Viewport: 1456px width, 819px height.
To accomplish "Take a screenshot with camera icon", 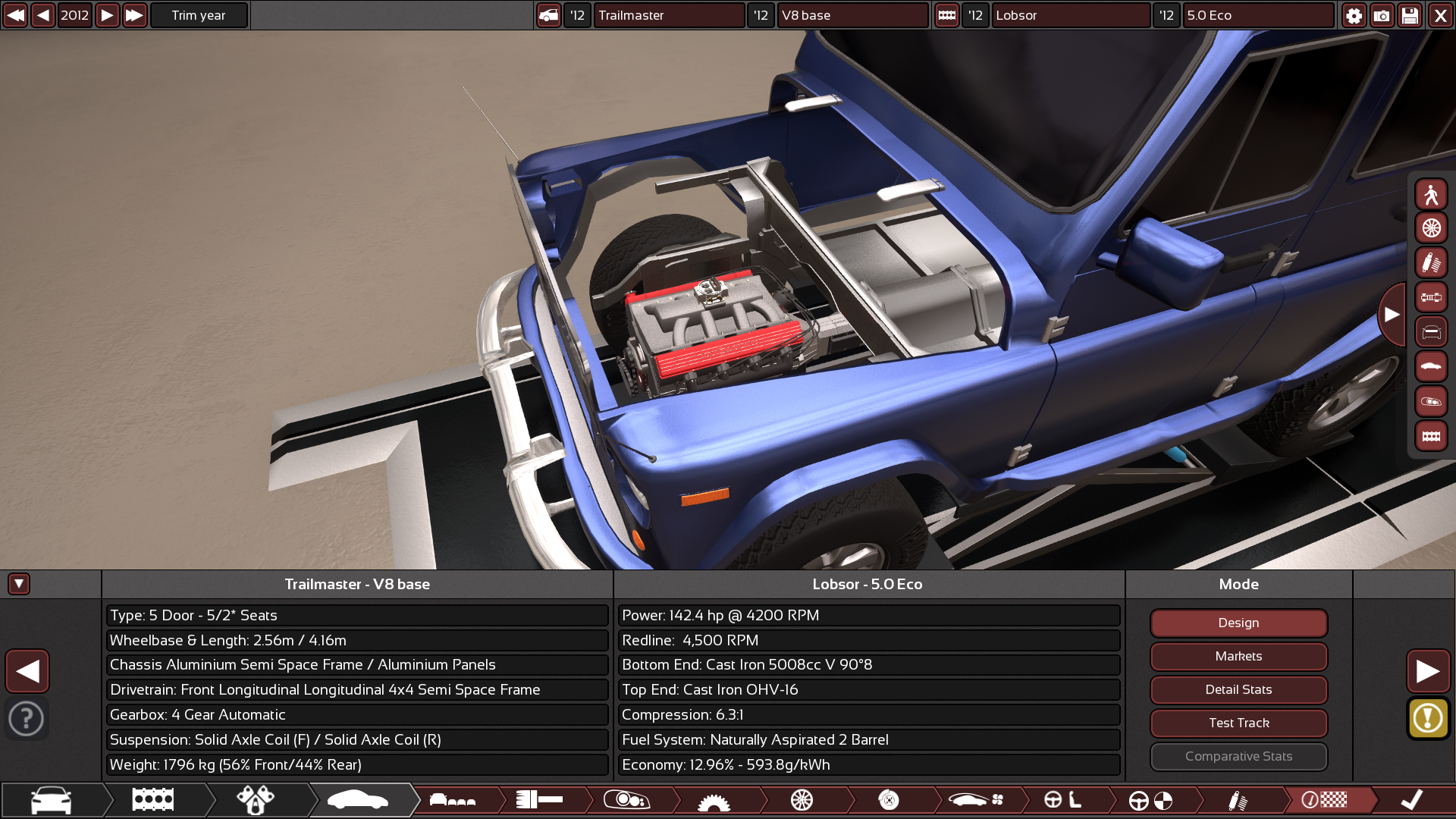I will [1382, 15].
